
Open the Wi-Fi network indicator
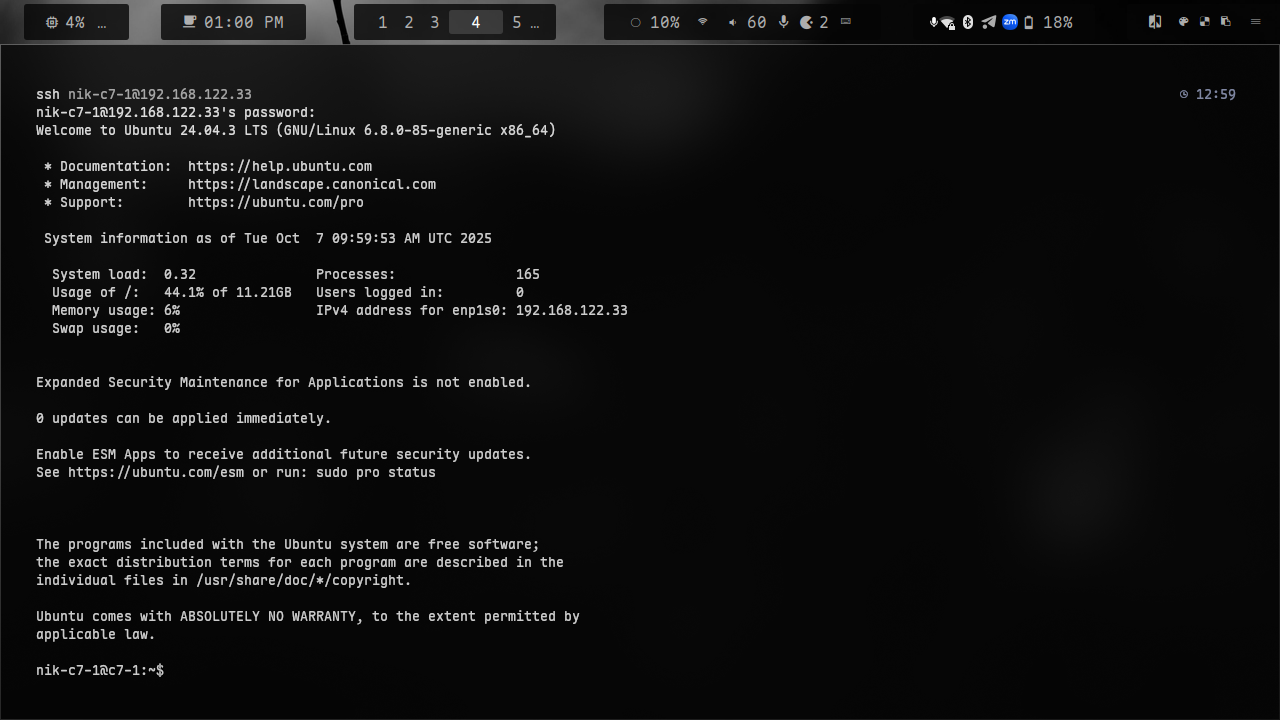pos(703,22)
